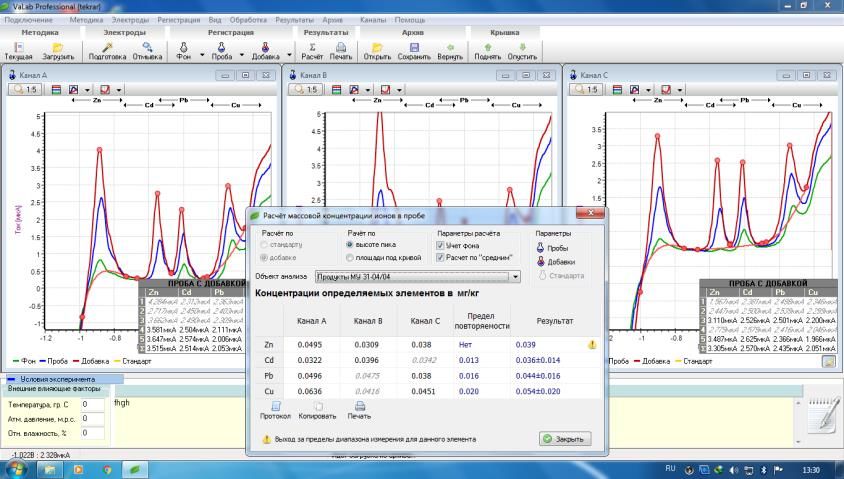This screenshot has width=844, height=479.
Task: Click the Печать icon below the results table
Action: 358,408
